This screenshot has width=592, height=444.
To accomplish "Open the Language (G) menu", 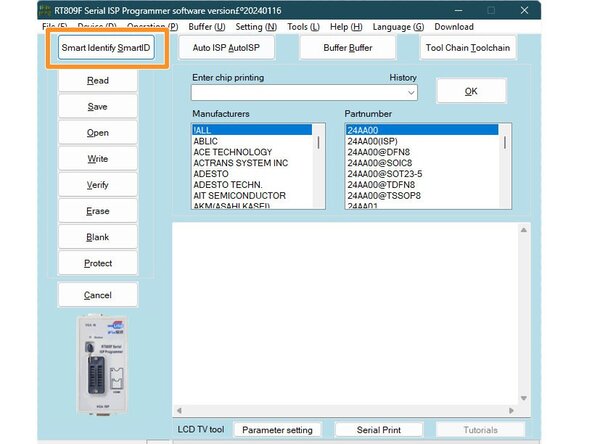I will [x=398, y=27].
